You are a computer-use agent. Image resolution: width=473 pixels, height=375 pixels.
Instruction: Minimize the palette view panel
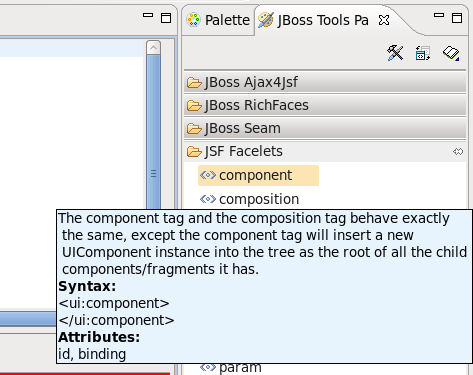(439, 15)
